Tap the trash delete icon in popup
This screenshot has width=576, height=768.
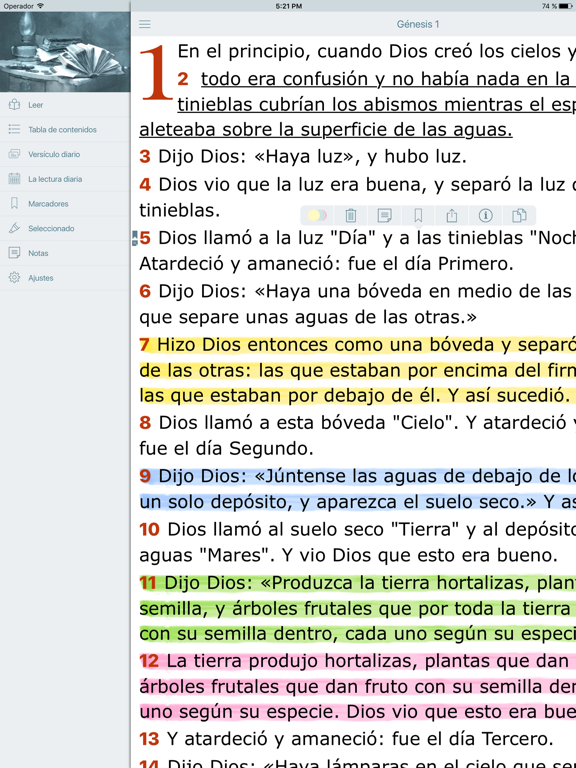[x=351, y=215]
